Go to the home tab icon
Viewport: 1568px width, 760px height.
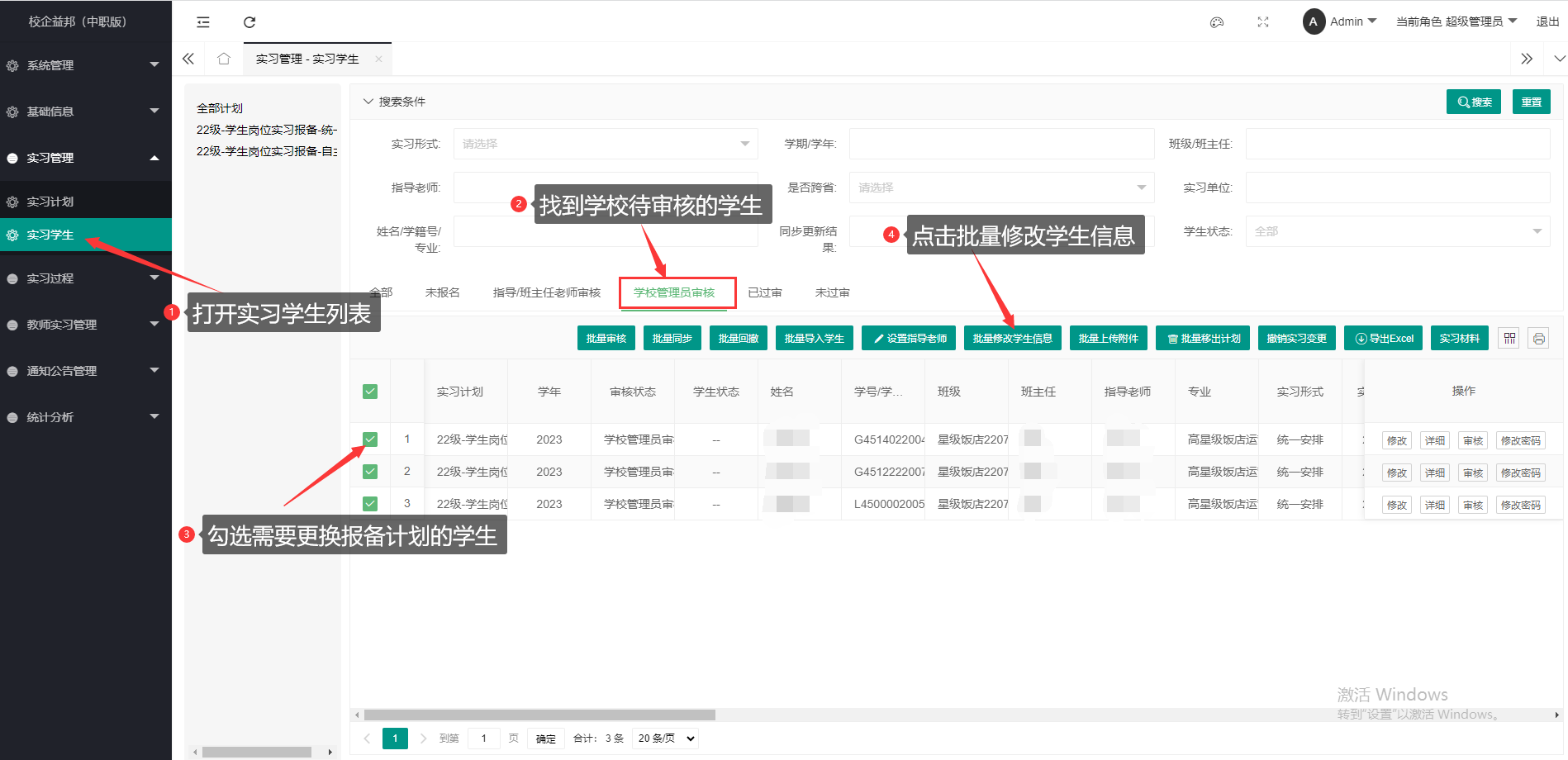tap(223, 59)
